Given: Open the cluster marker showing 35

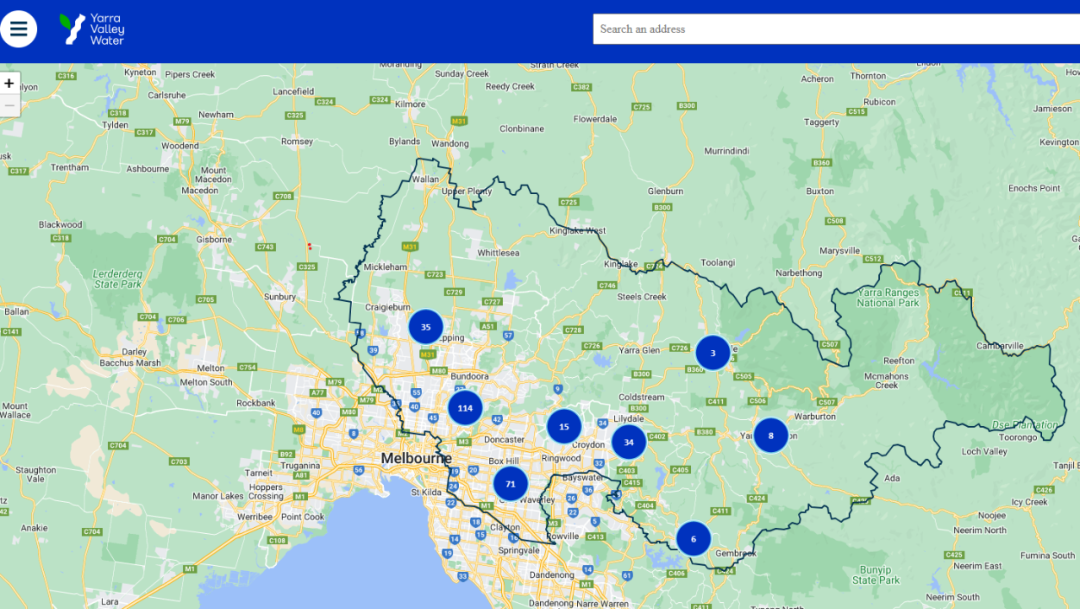Looking at the screenshot, I should pos(426,327).
